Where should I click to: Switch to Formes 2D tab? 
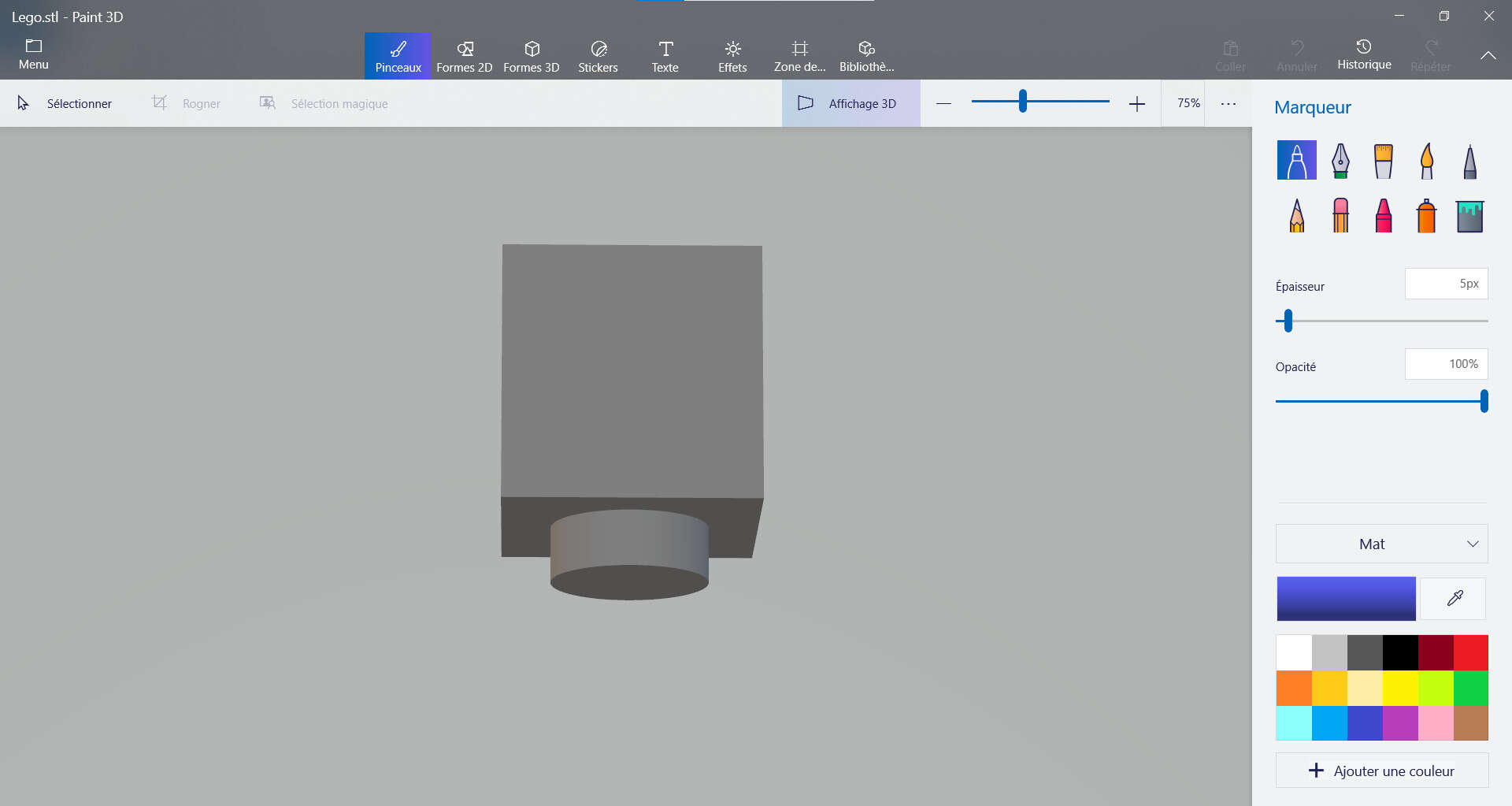pyautogui.click(x=464, y=56)
